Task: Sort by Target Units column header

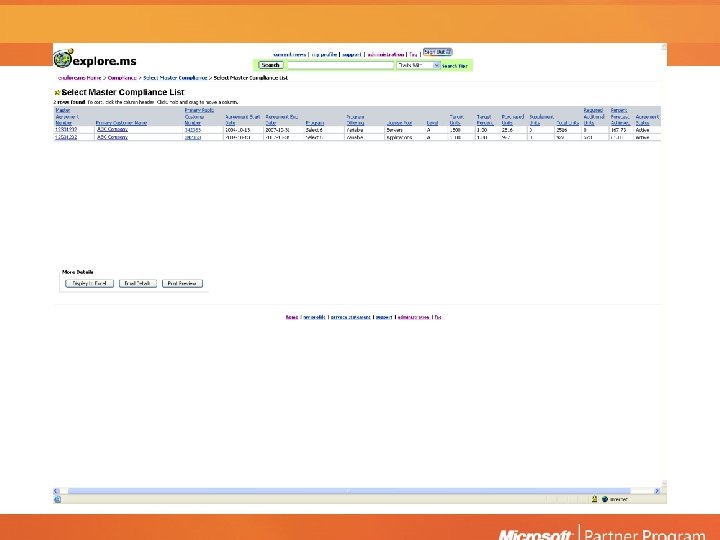Action: (456, 120)
